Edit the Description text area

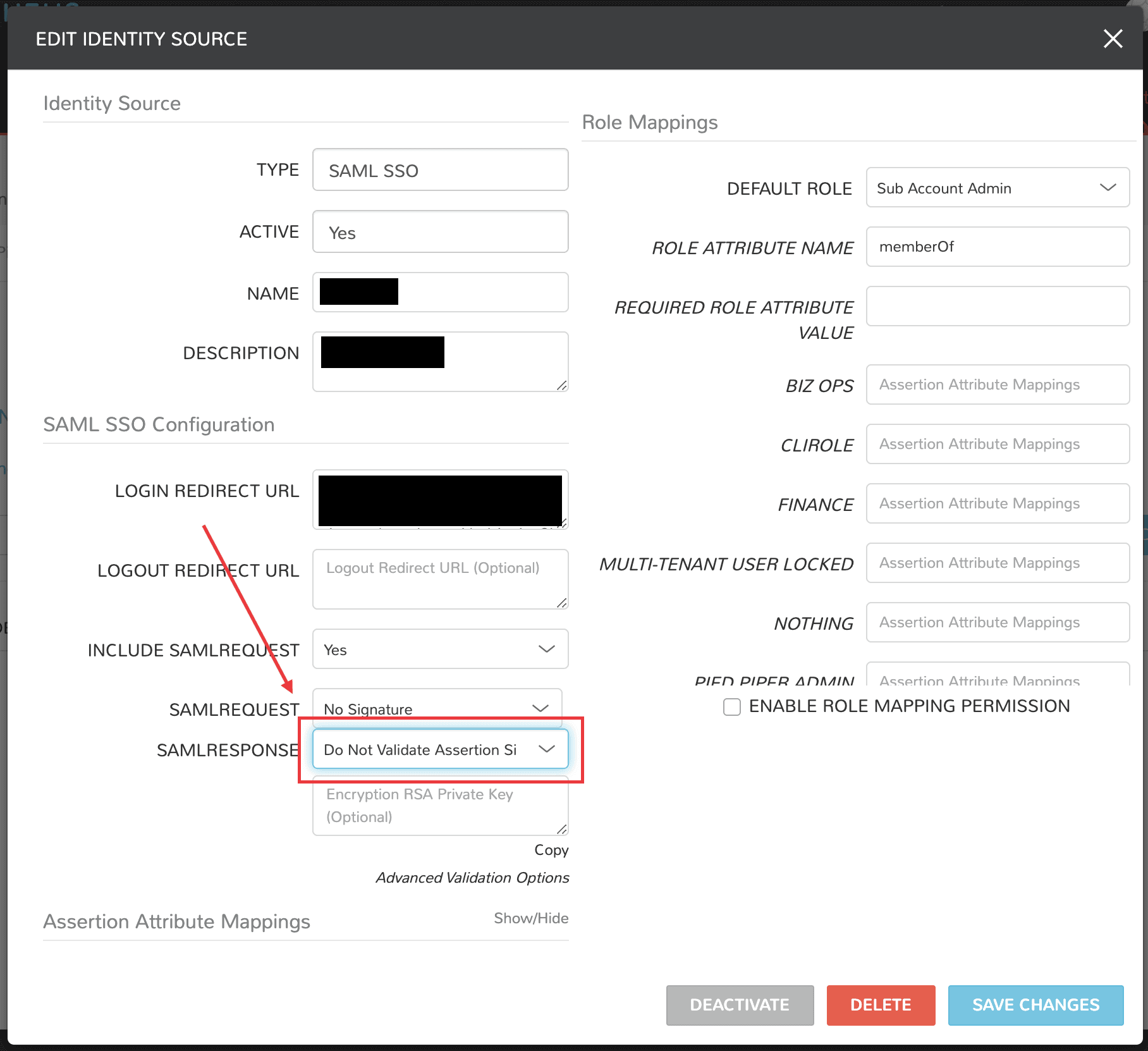pyautogui.click(x=440, y=360)
